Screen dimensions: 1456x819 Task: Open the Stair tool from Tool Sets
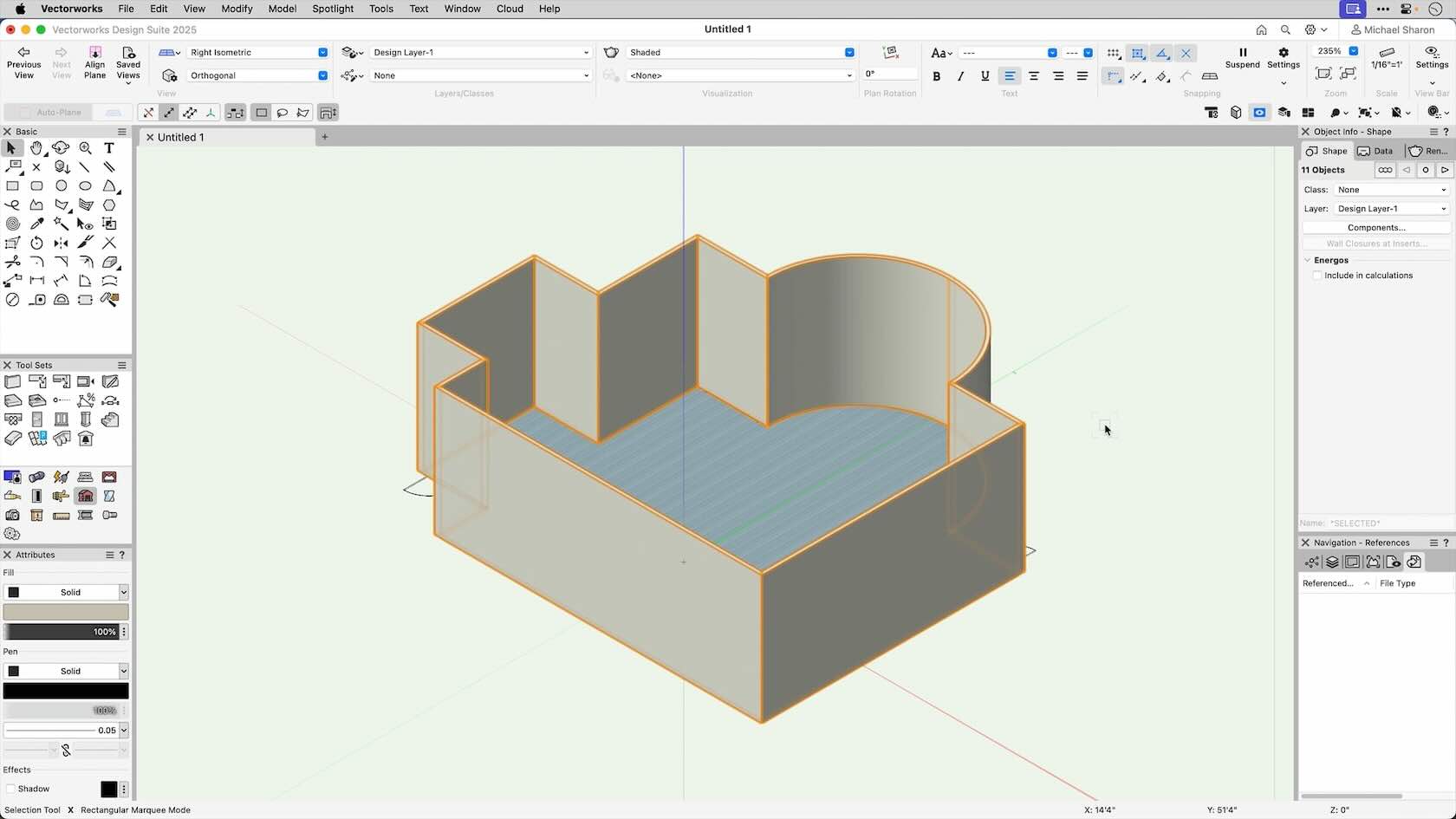pyautogui.click(x=110, y=419)
